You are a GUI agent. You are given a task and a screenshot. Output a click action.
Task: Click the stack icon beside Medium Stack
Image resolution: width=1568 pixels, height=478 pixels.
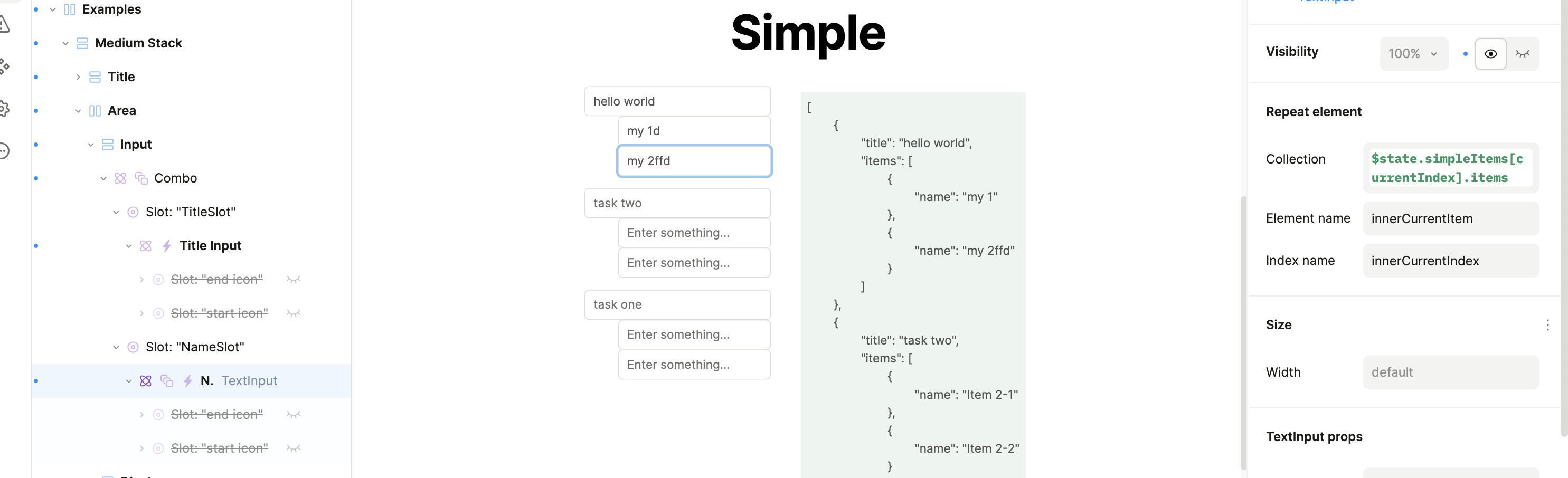[82, 43]
